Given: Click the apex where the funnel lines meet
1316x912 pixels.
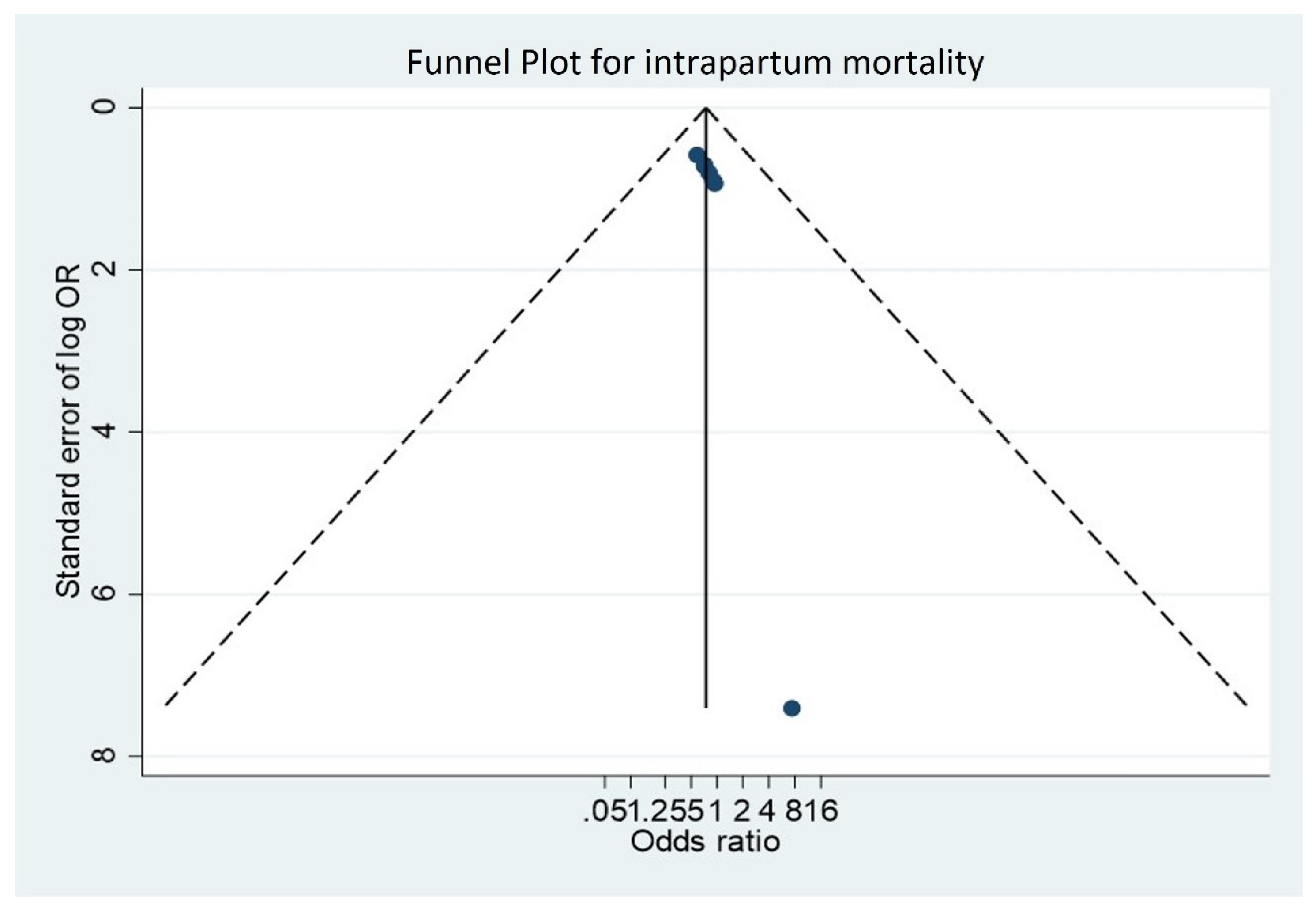Looking at the screenshot, I should pos(707,107).
